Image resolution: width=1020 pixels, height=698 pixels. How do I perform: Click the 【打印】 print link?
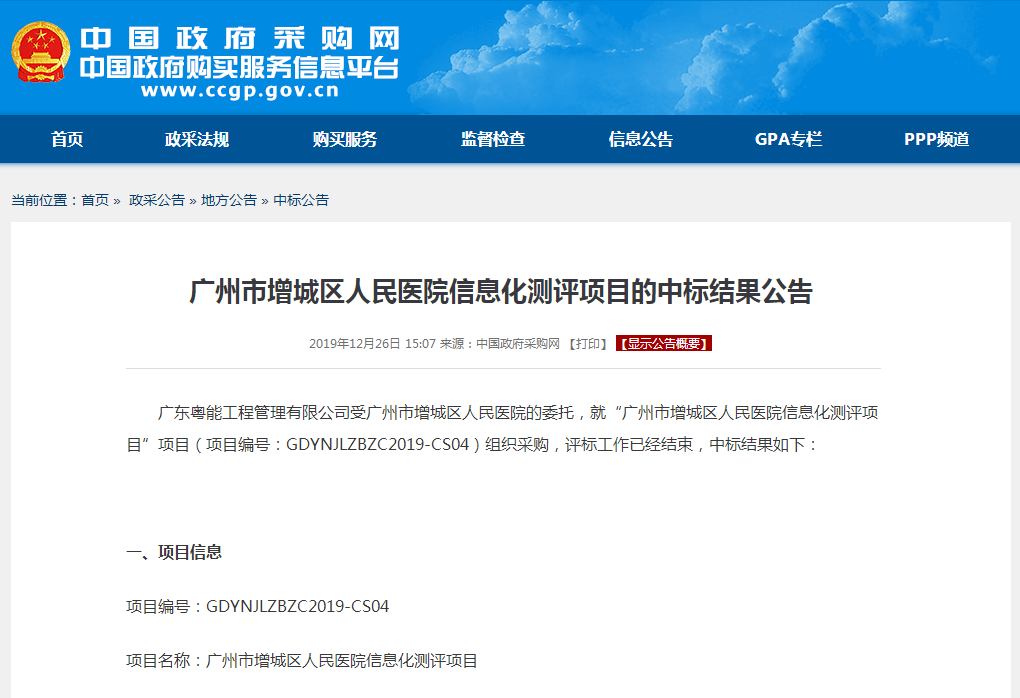[587, 343]
